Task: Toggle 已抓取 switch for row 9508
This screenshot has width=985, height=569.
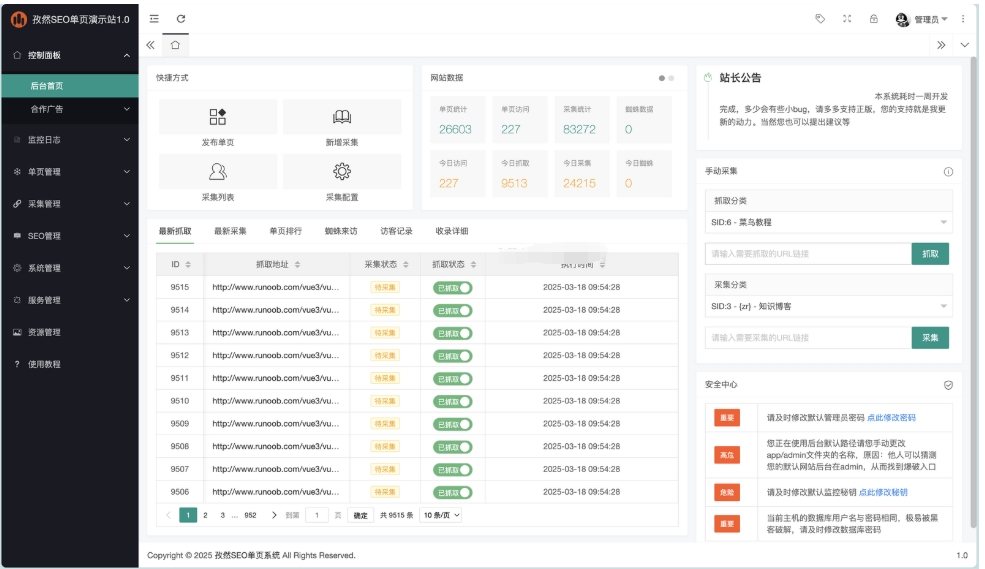Action: click(452, 447)
